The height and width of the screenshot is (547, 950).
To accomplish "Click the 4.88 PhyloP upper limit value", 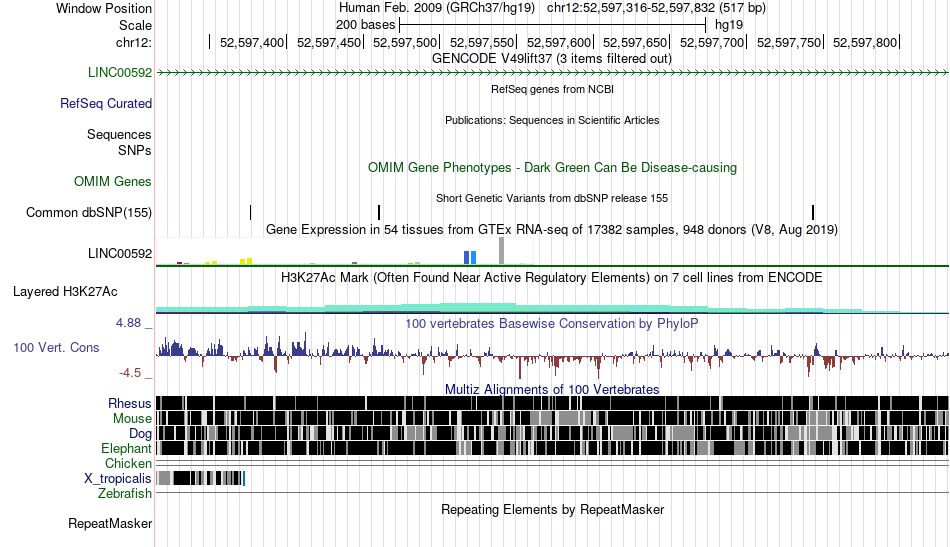I will coord(128,323).
